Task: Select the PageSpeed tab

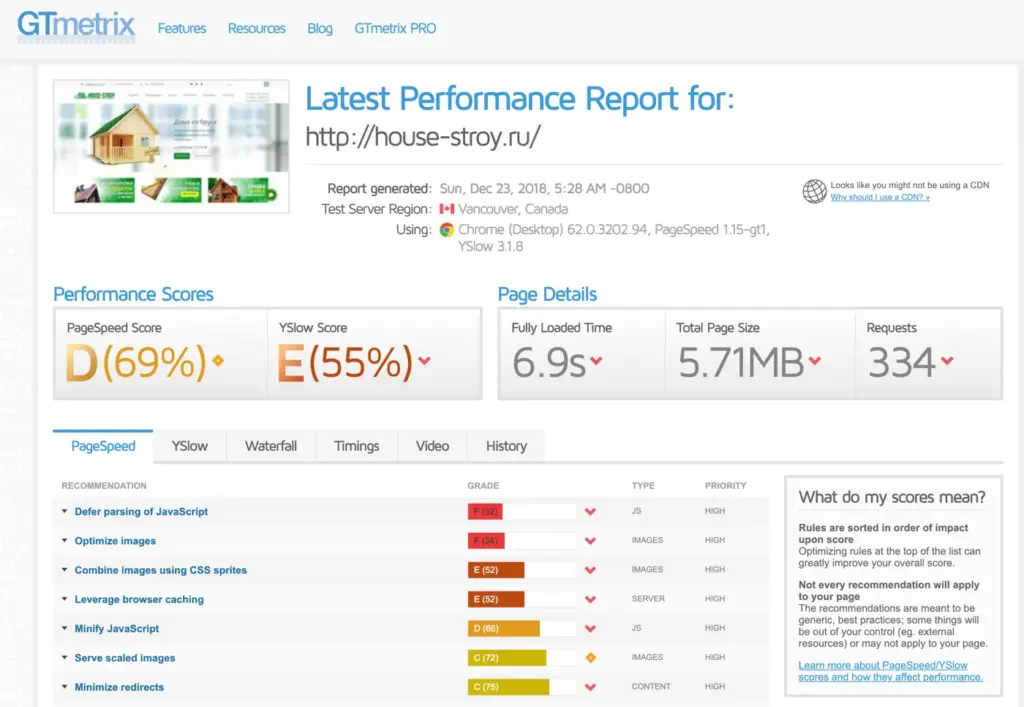Action: (x=103, y=446)
